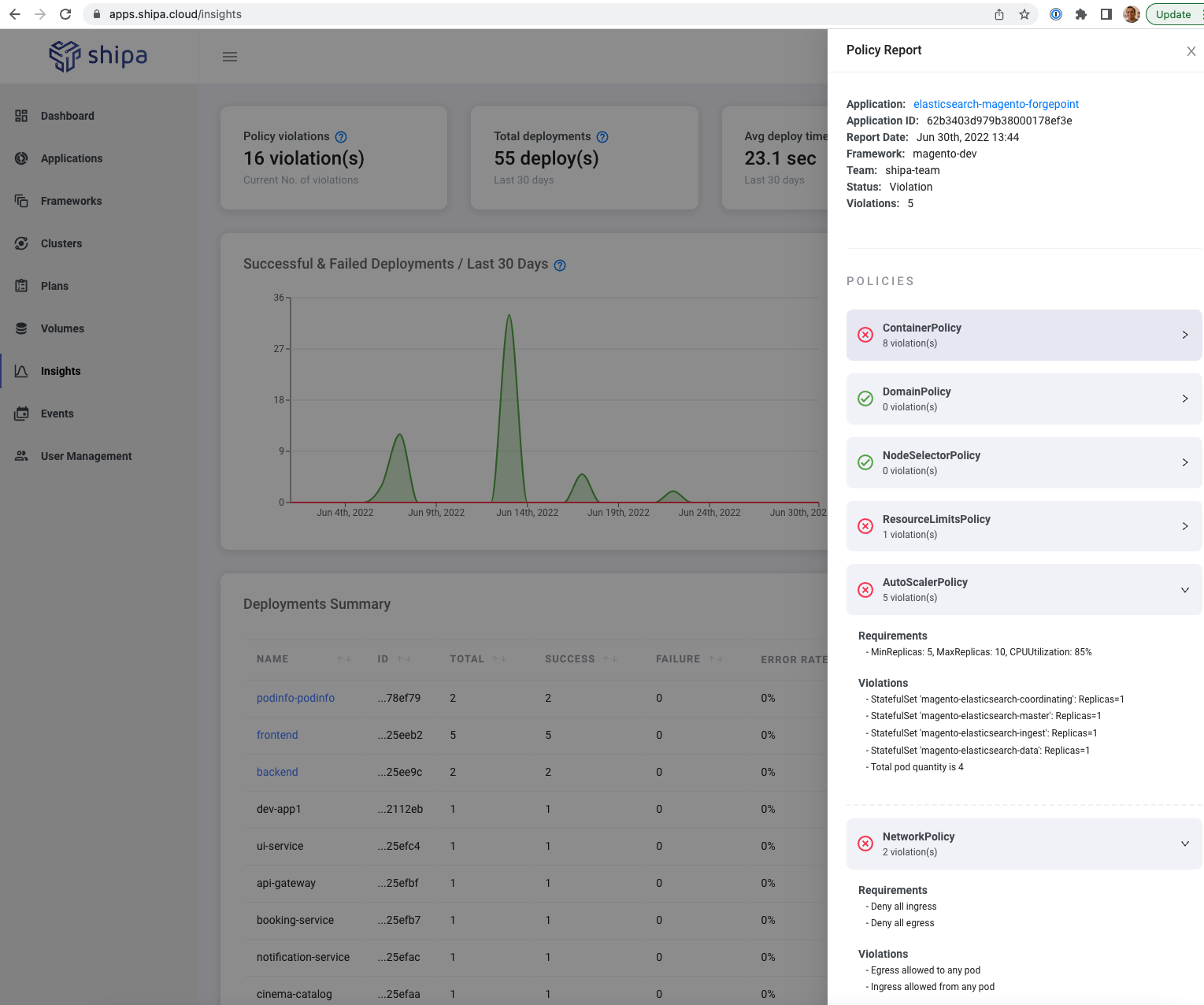Click the ContainerPolicy red violation icon
Image resolution: width=1204 pixels, height=1005 pixels.
pyautogui.click(x=865, y=335)
